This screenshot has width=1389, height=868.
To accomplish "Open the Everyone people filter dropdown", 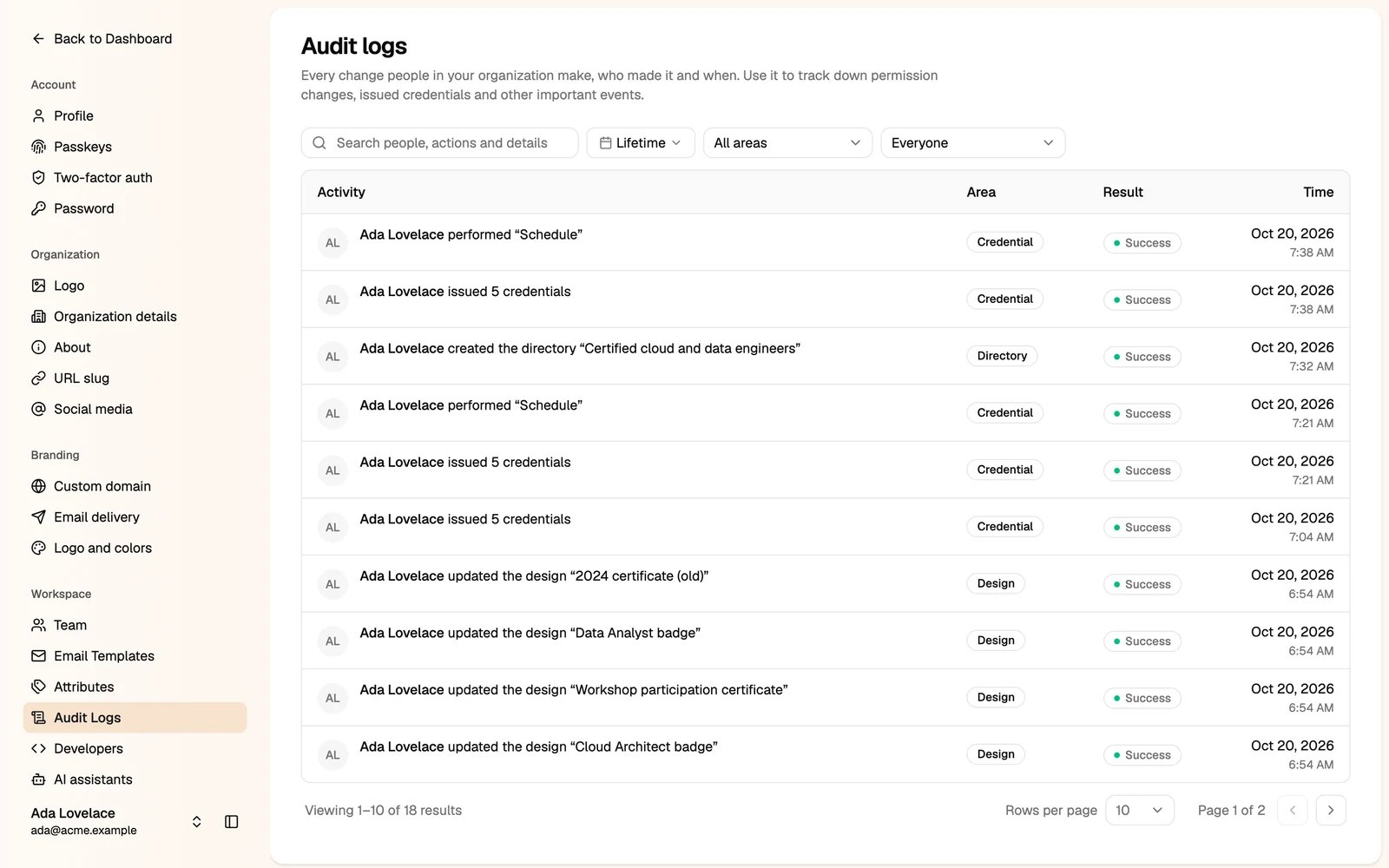I will pos(972,143).
